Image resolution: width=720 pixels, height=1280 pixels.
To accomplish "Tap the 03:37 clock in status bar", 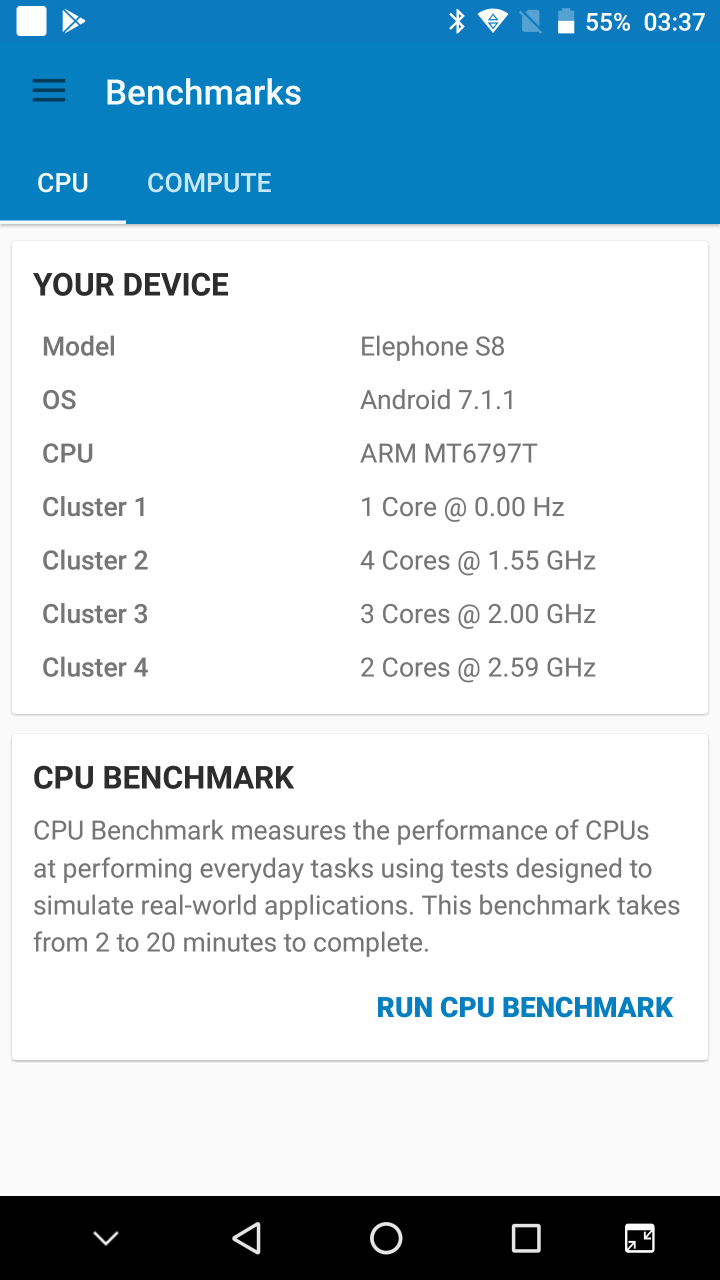I will tap(674, 22).
